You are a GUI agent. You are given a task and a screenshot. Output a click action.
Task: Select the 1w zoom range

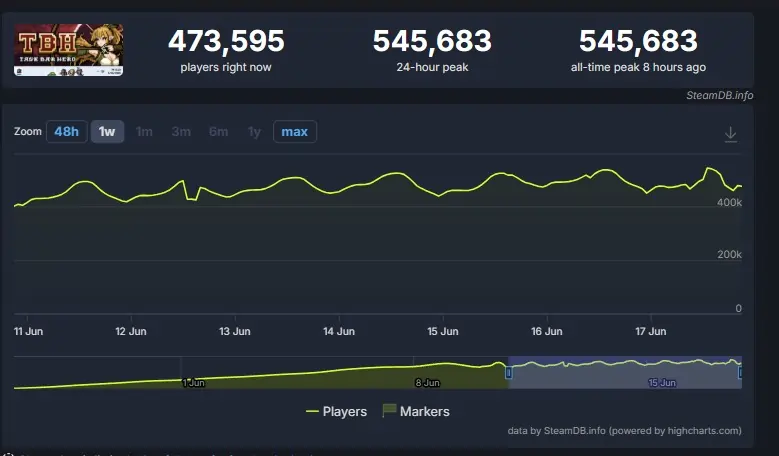(x=107, y=132)
